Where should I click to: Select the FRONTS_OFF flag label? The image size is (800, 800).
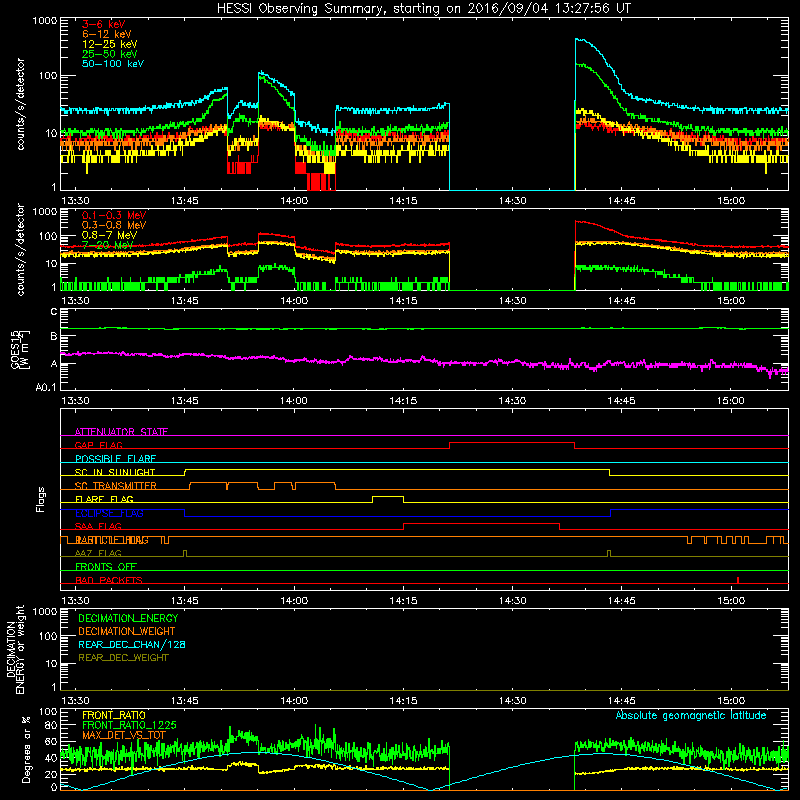click(106, 567)
